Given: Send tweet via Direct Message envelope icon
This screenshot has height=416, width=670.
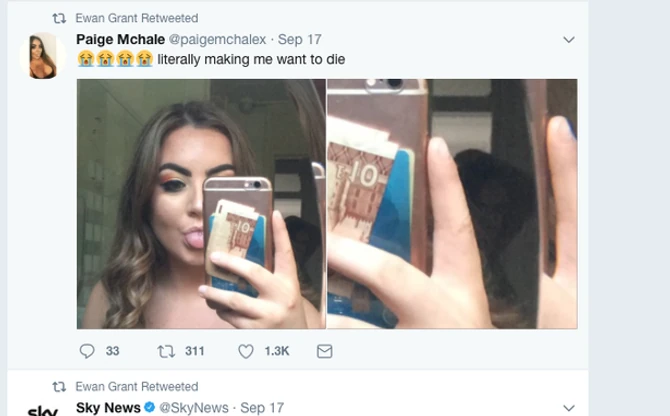Looking at the screenshot, I should pyautogui.click(x=324, y=351).
